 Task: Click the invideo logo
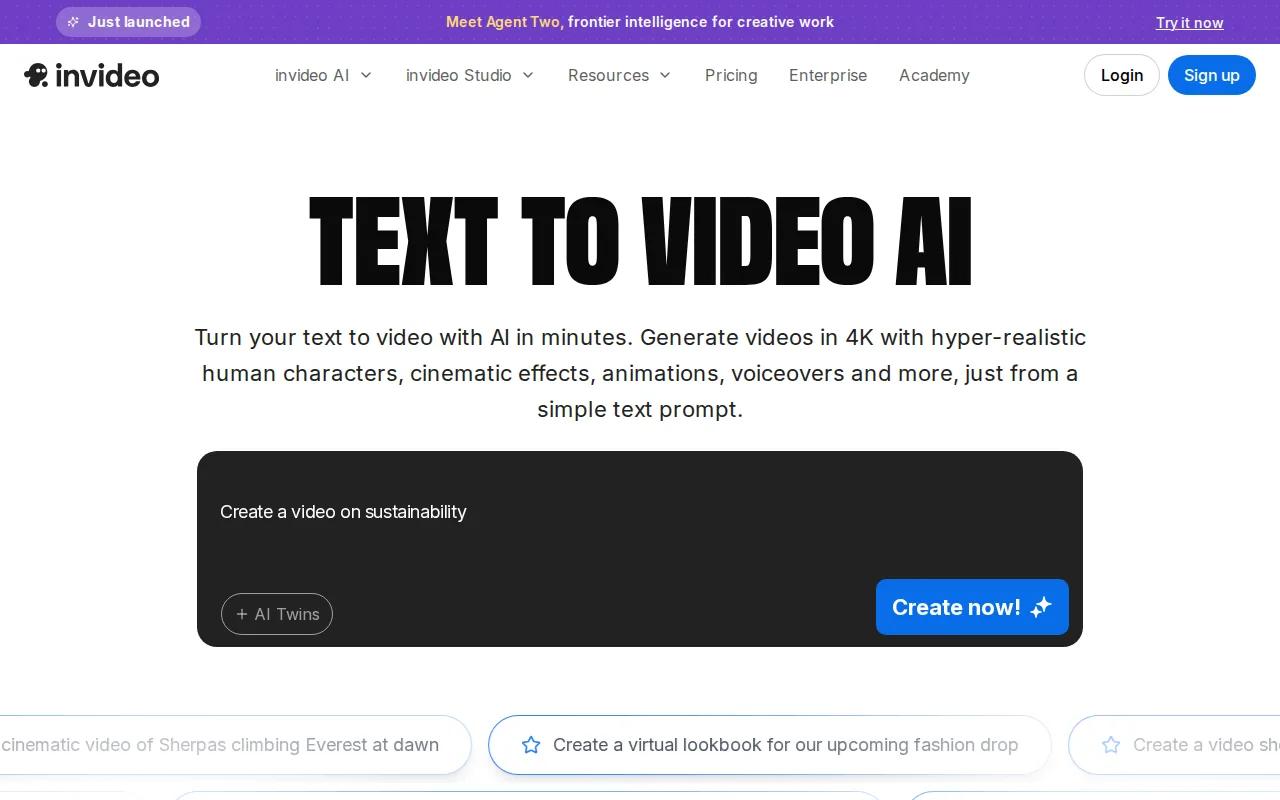(x=91, y=75)
